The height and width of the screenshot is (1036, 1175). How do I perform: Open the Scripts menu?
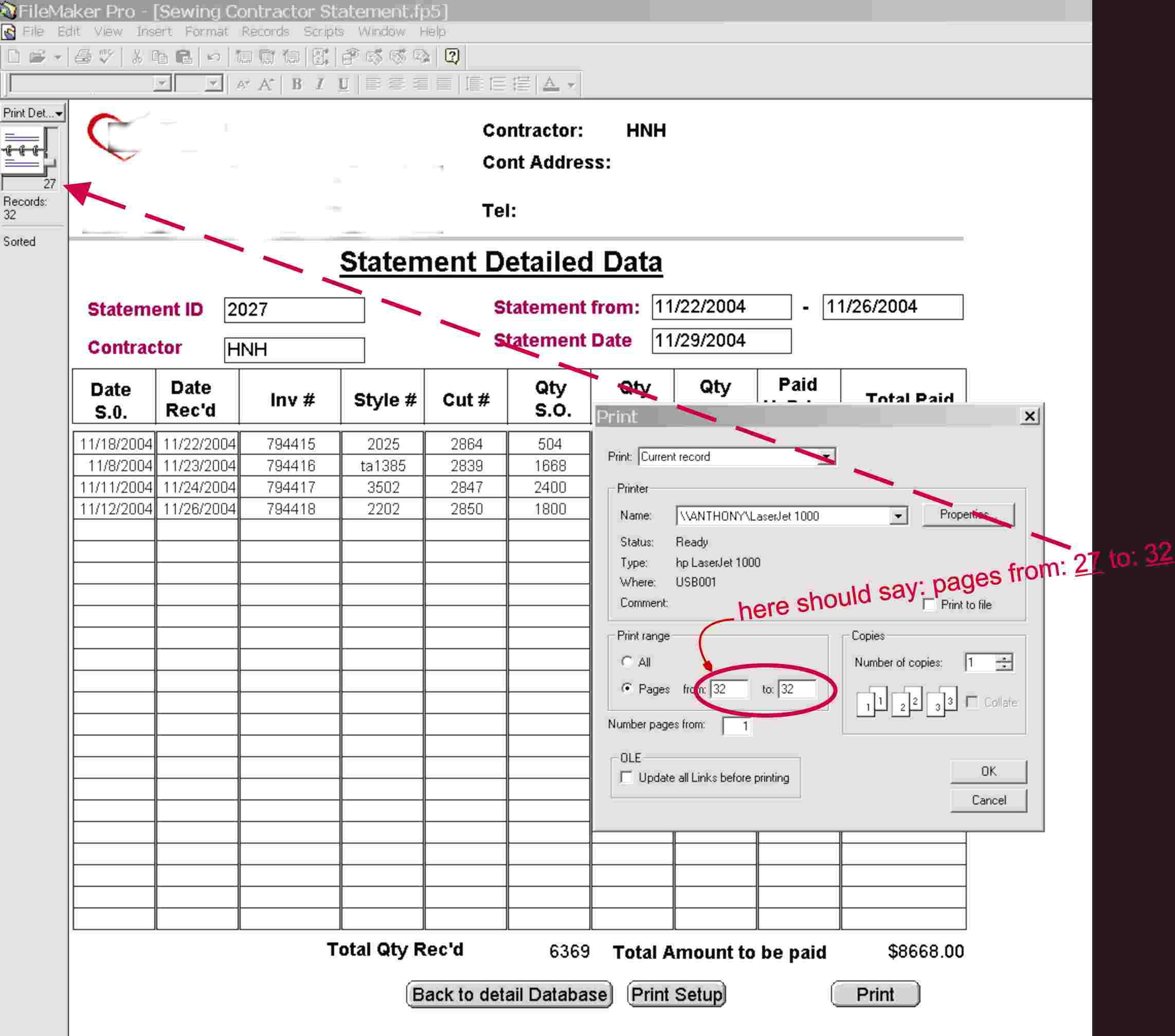[x=323, y=31]
